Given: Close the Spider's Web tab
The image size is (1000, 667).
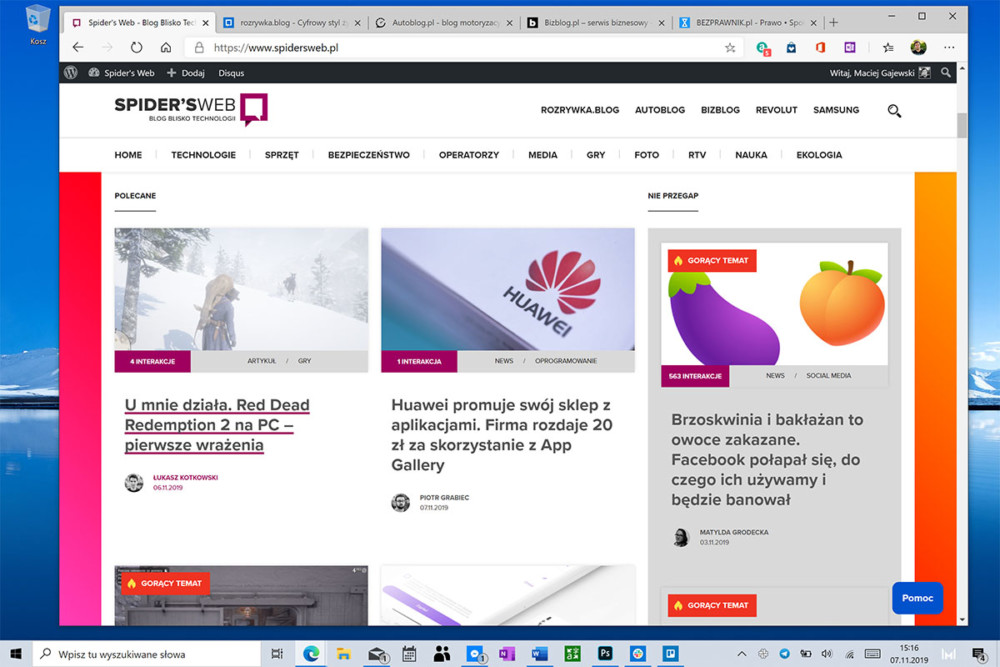Looking at the screenshot, I should (205, 23).
